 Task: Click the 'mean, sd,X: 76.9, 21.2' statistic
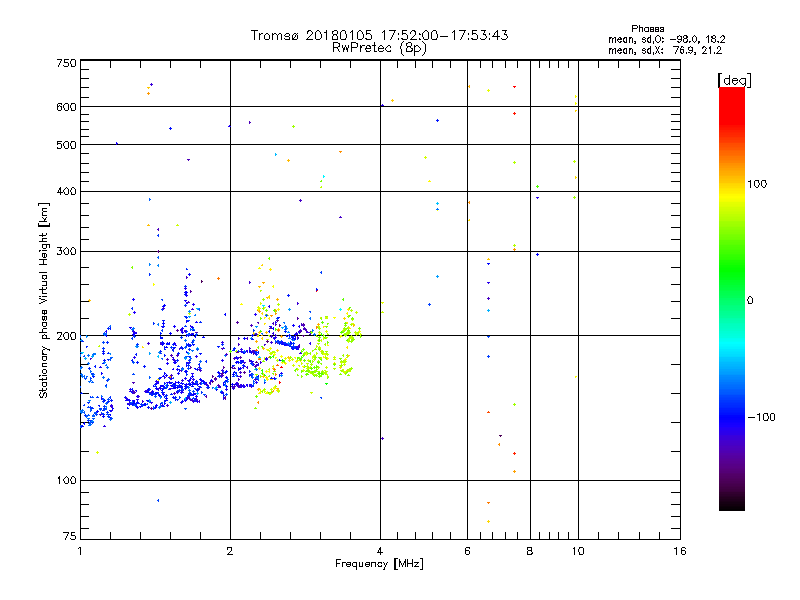(665, 50)
